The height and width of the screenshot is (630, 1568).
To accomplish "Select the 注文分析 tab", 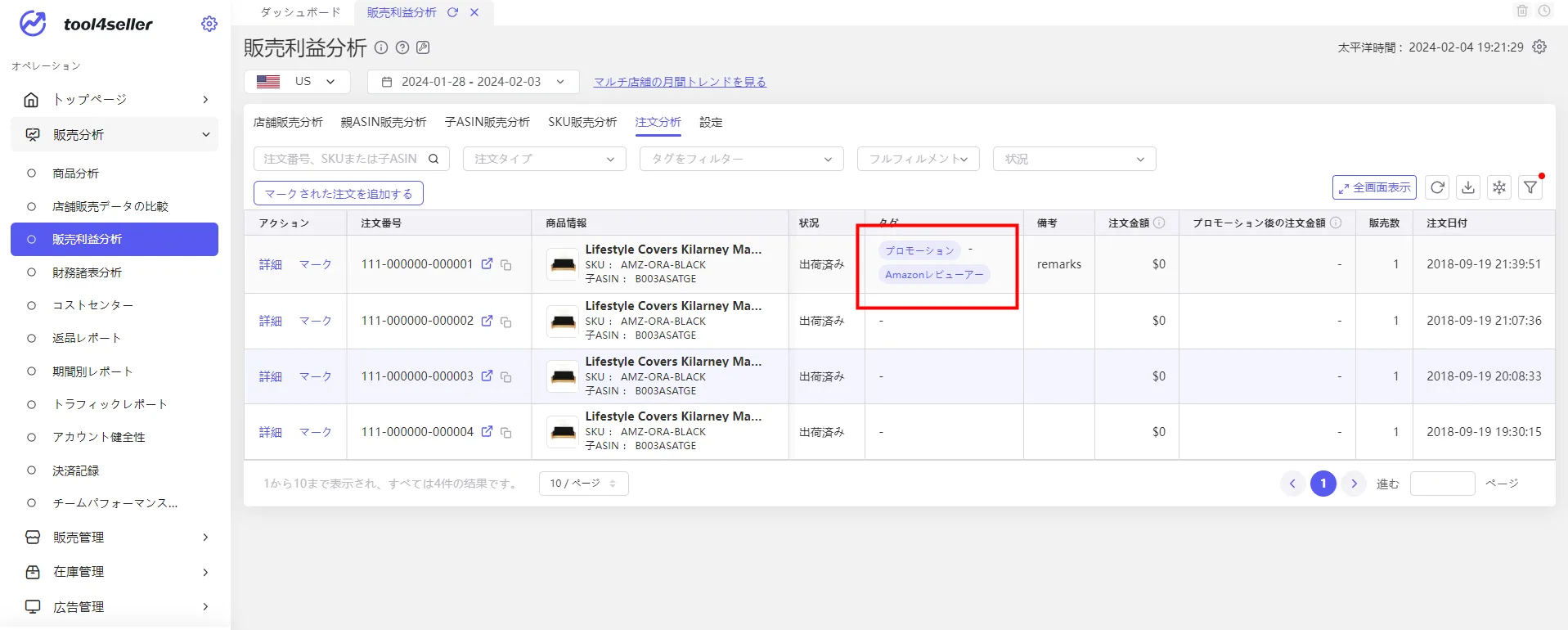I will click(658, 122).
